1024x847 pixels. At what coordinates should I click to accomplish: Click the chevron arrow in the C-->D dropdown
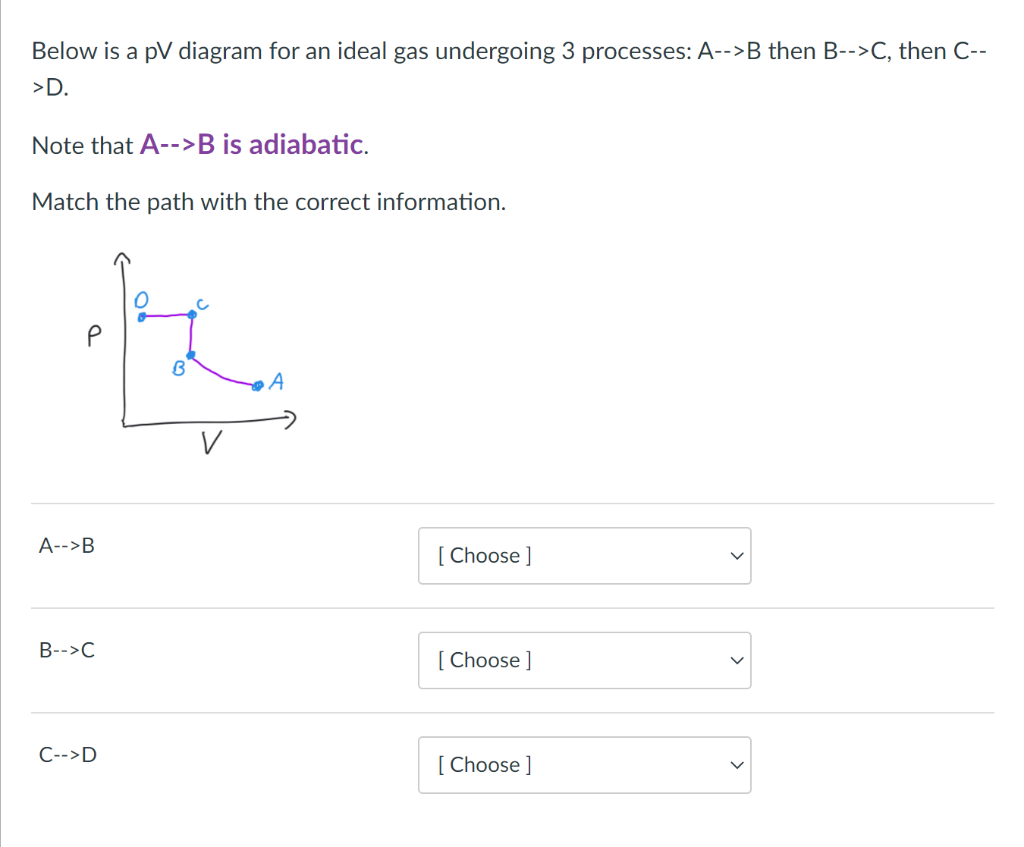(x=737, y=765)
